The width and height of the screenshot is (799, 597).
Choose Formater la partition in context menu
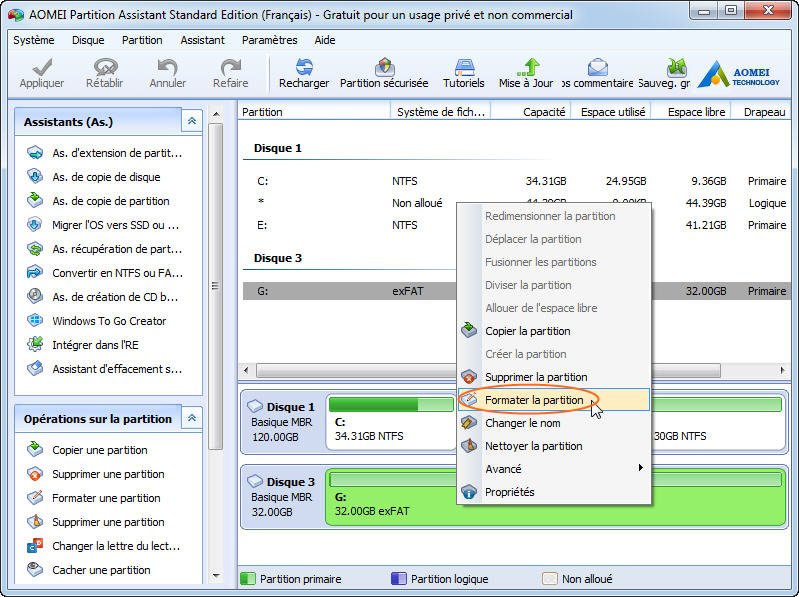pos(553,400)
